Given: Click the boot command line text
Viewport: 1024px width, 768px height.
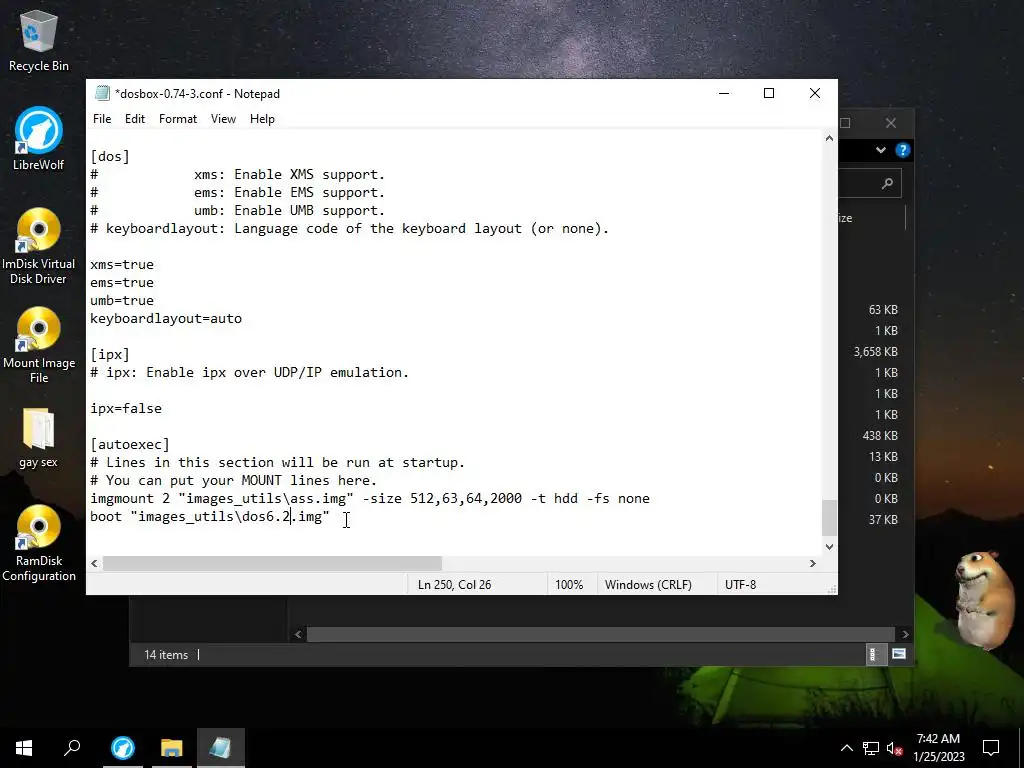Looking at the screenshot, I should point(210,516).
